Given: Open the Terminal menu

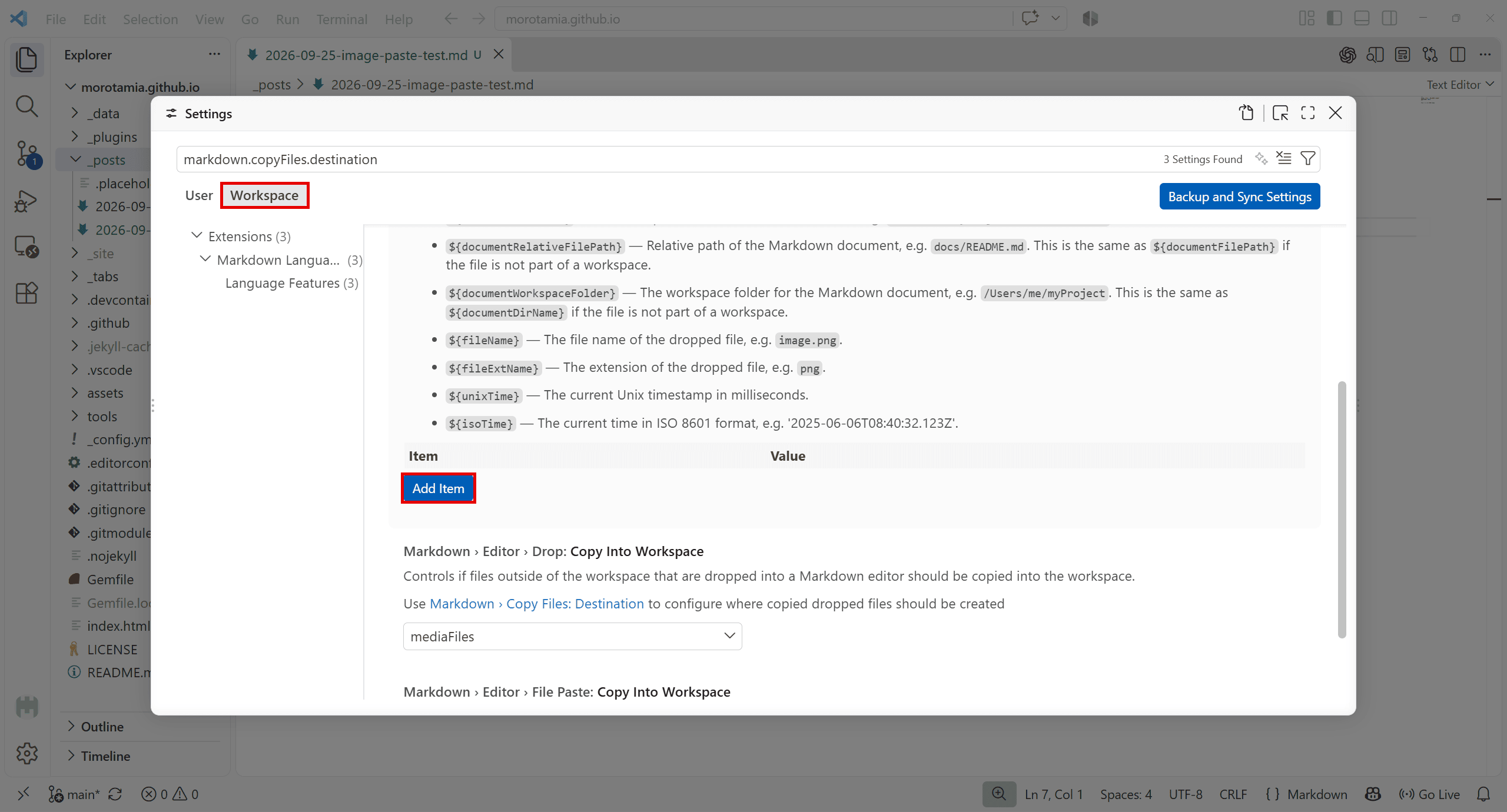Looking at the screenshot, I should pos(341,19).
